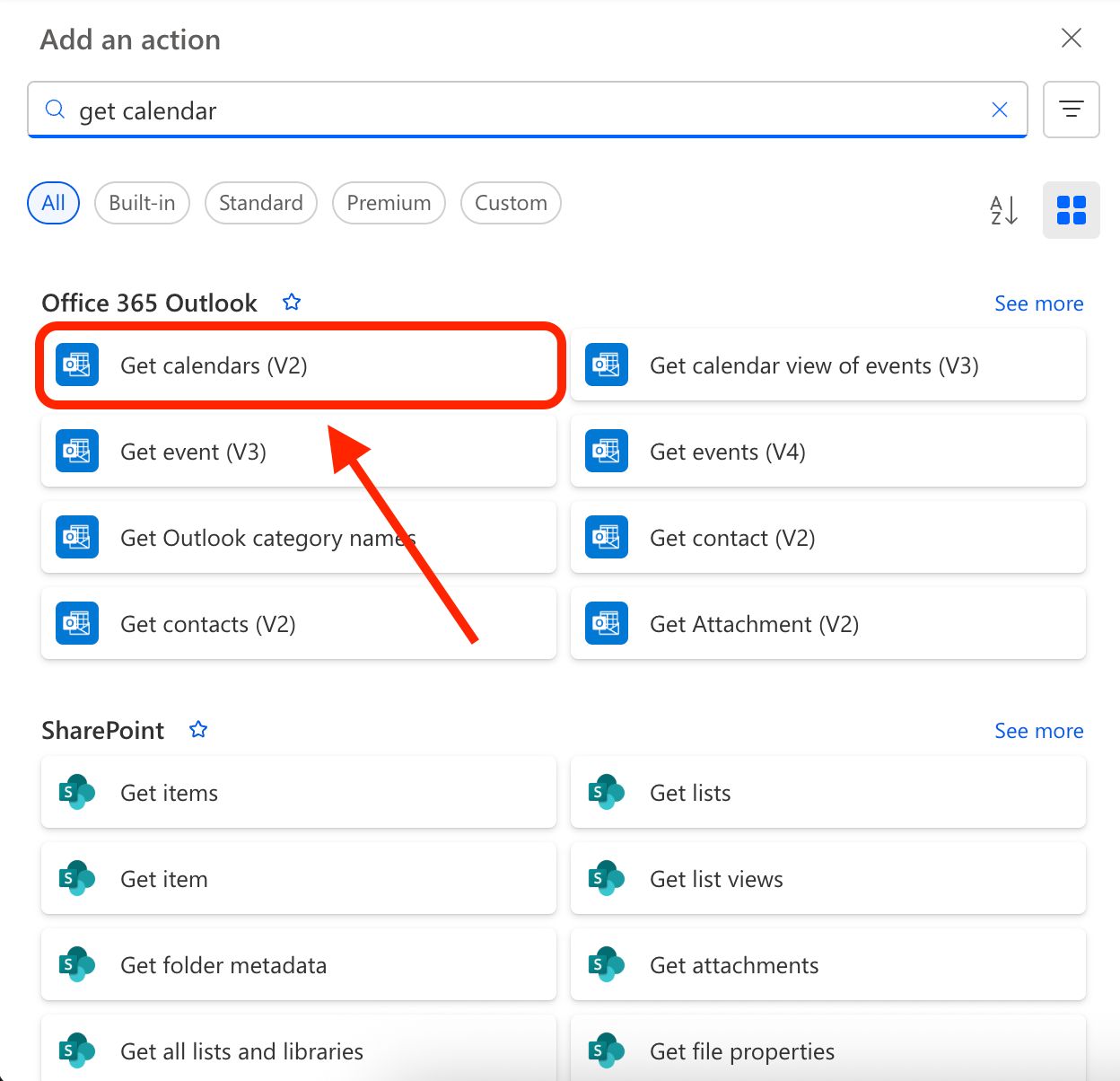Open the filter options button
Screen dimensions: 1120x1081
(1072, 110)
